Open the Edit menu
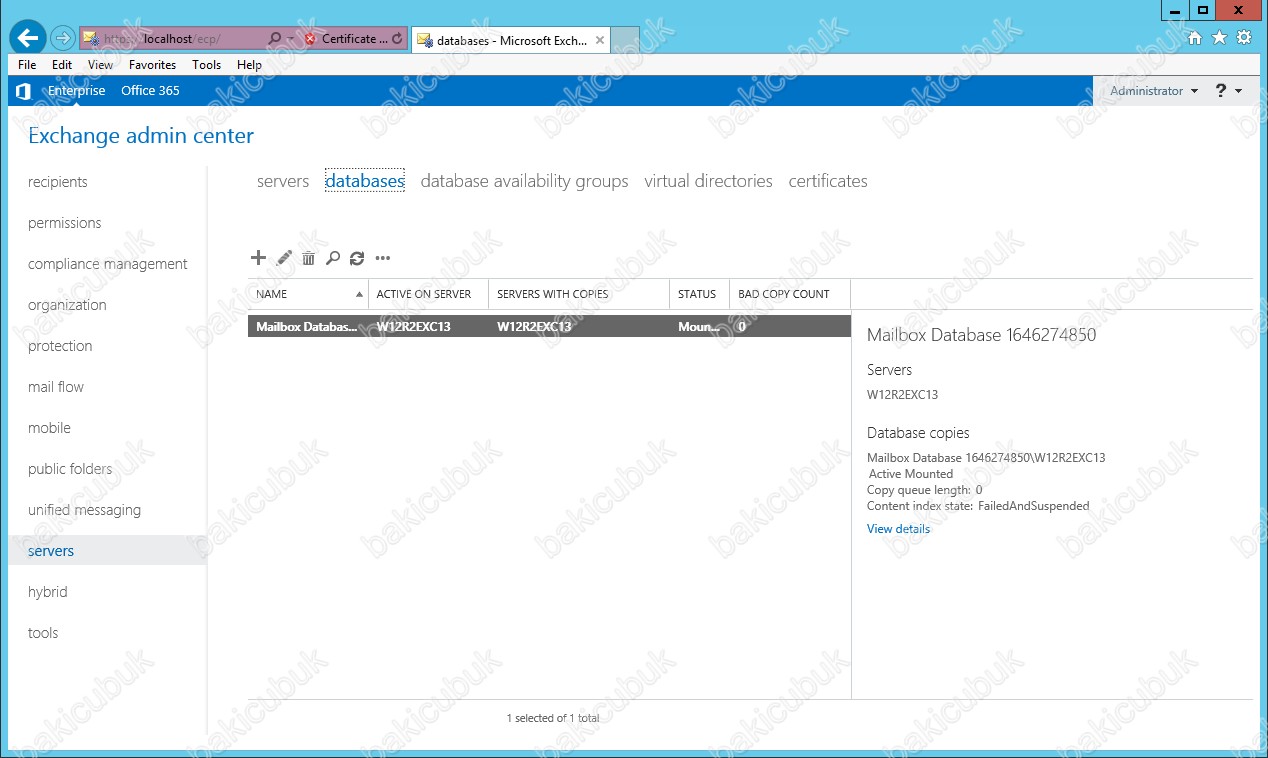The image size is (1268, 758). point(62,65)
